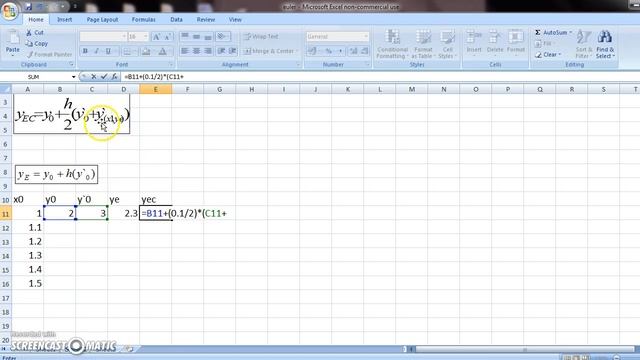Click the Orientation icon

[222, 36]
